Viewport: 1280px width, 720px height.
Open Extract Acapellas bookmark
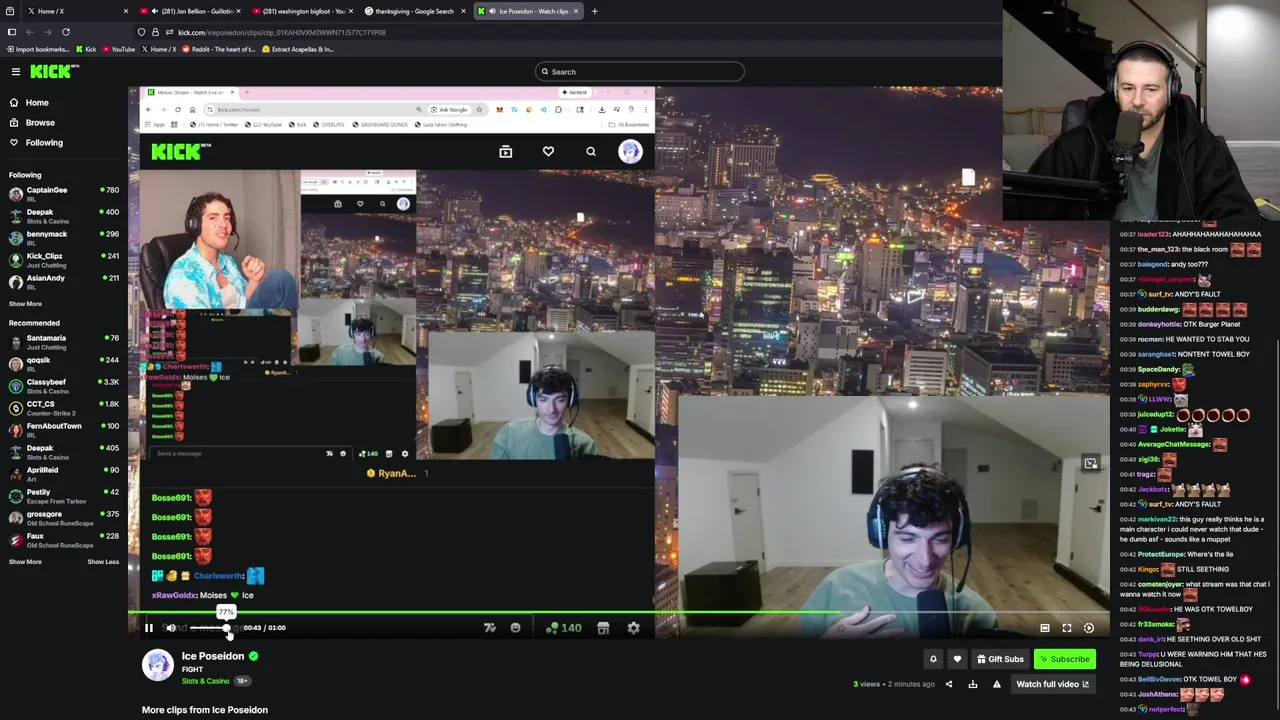[298, 49]
